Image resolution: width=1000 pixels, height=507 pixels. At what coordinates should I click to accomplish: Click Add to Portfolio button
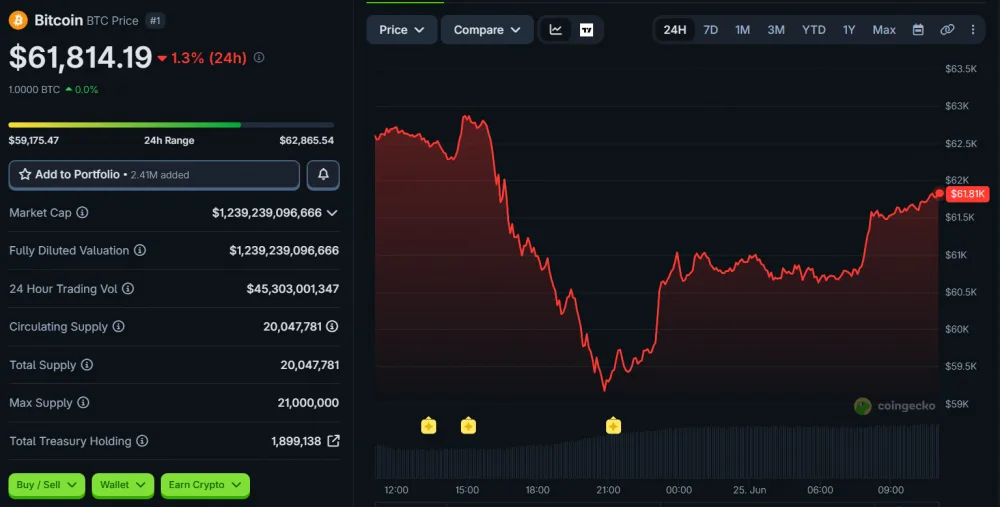coord(154,175)
